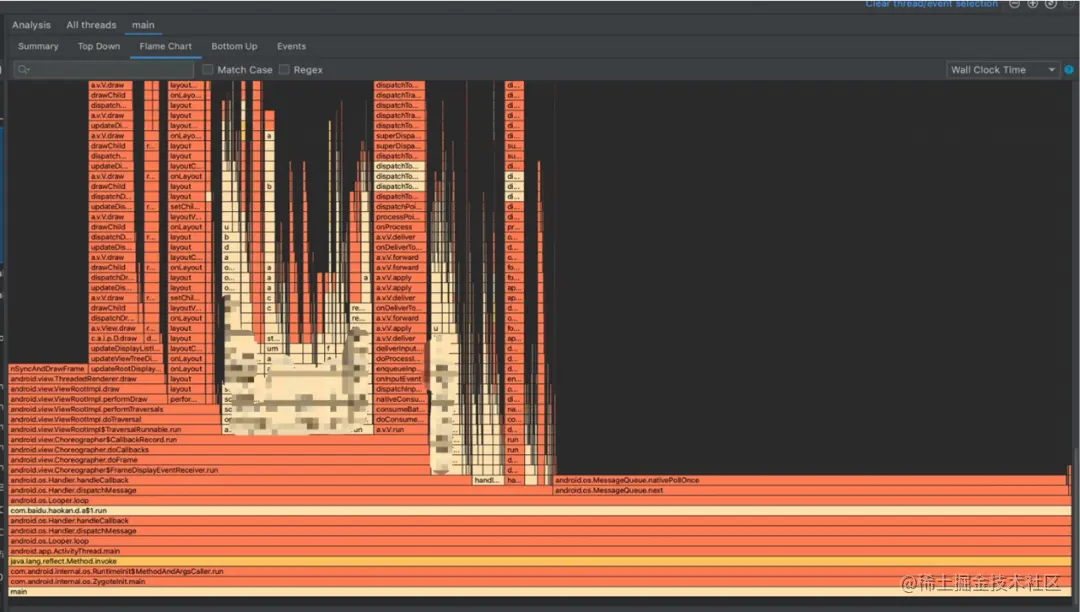Open the Events tab
1080x612 pixels.
291,46
